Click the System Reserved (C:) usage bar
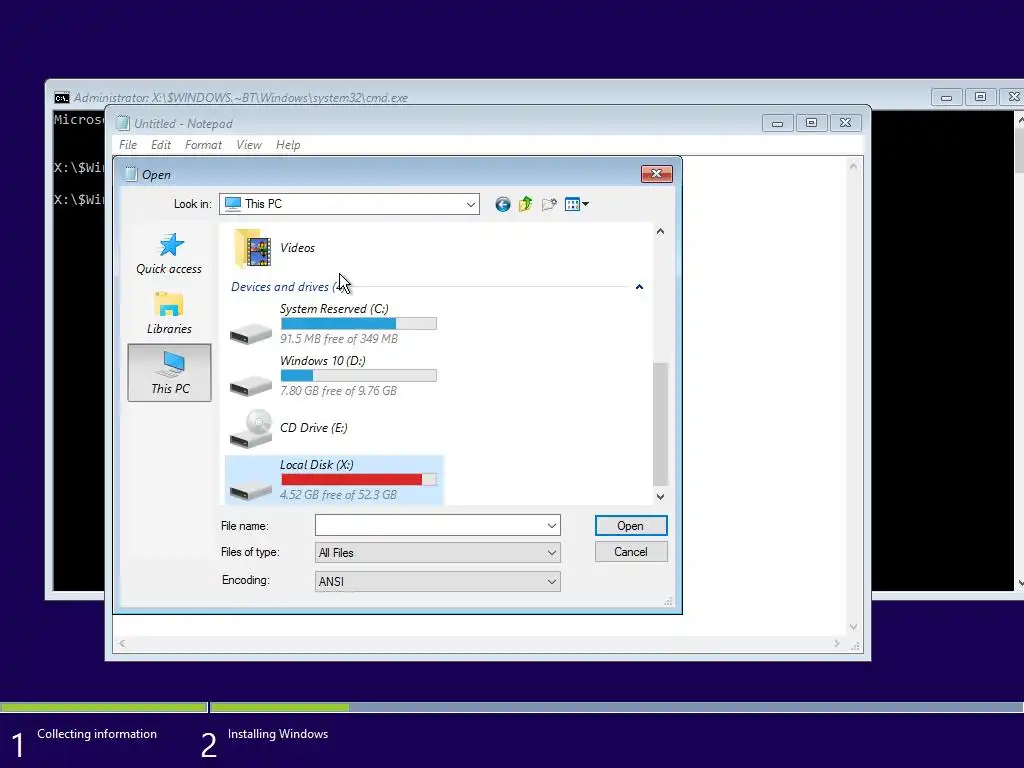 [x=359, y=323]
